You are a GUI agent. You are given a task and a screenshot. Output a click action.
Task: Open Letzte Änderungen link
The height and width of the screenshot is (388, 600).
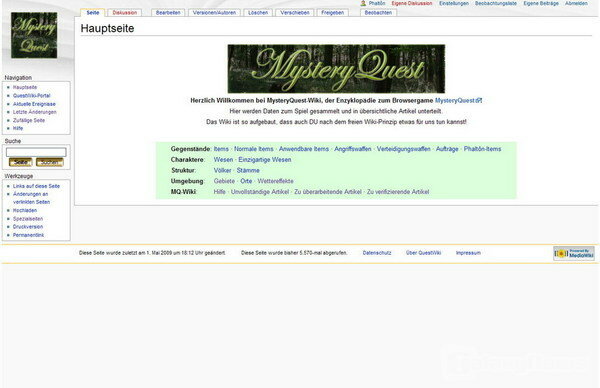point(34,112)
